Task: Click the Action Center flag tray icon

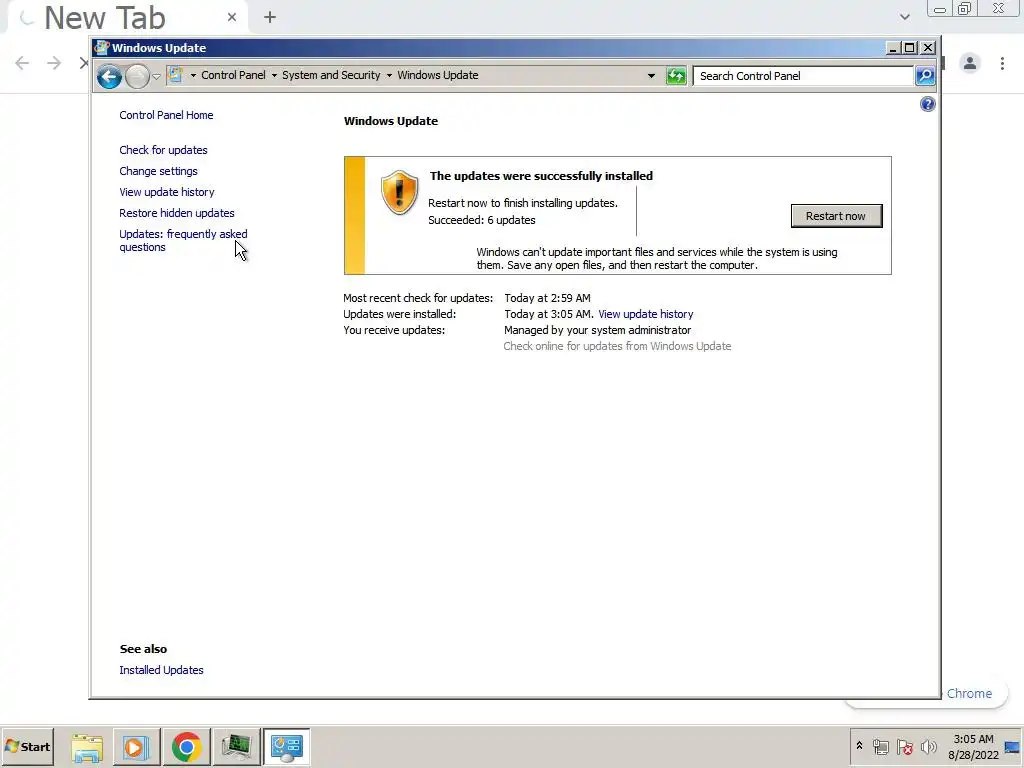Action: pyautogui.click(x=904, y=747)
